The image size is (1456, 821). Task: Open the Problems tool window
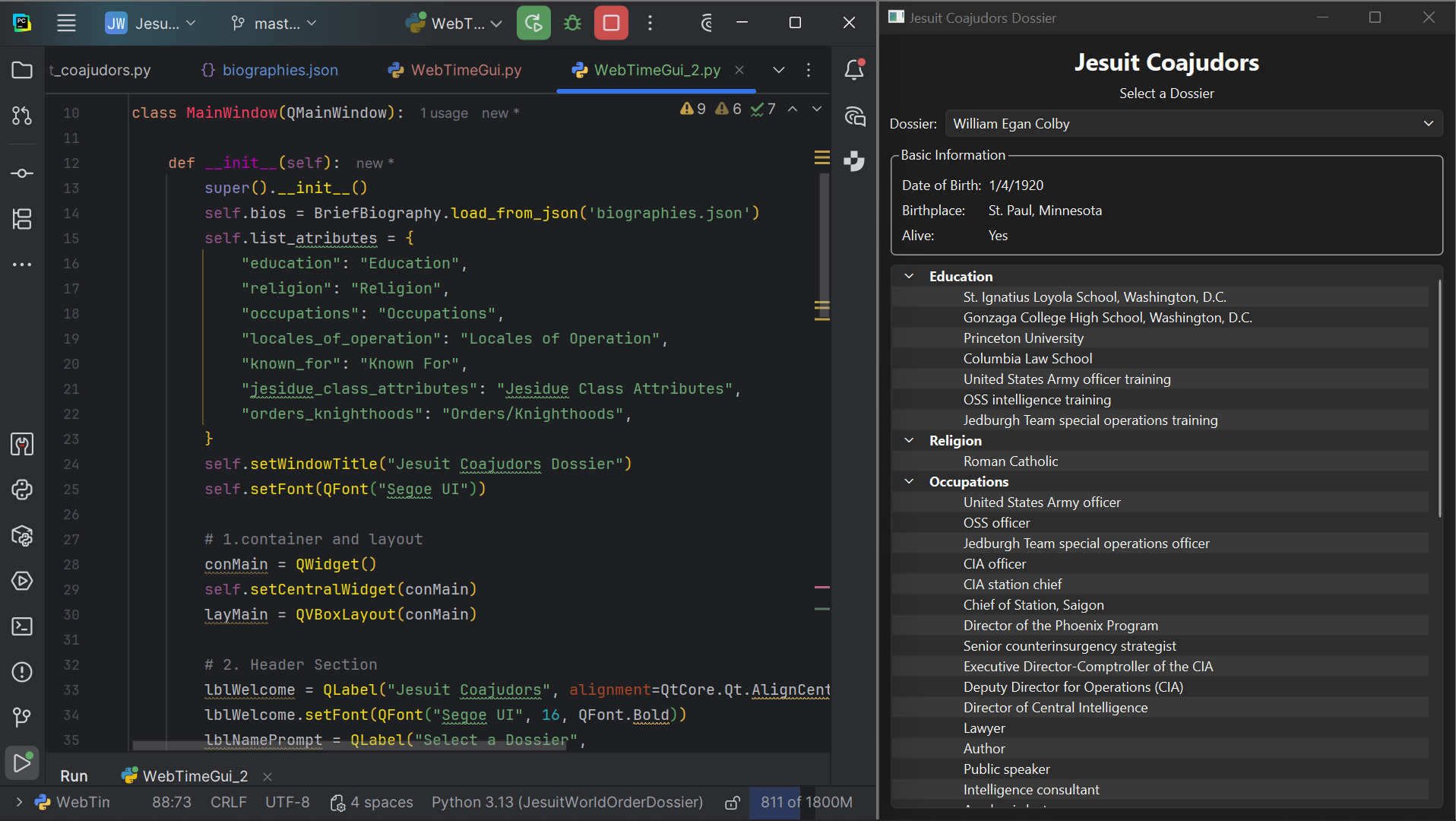coord(22,672)
